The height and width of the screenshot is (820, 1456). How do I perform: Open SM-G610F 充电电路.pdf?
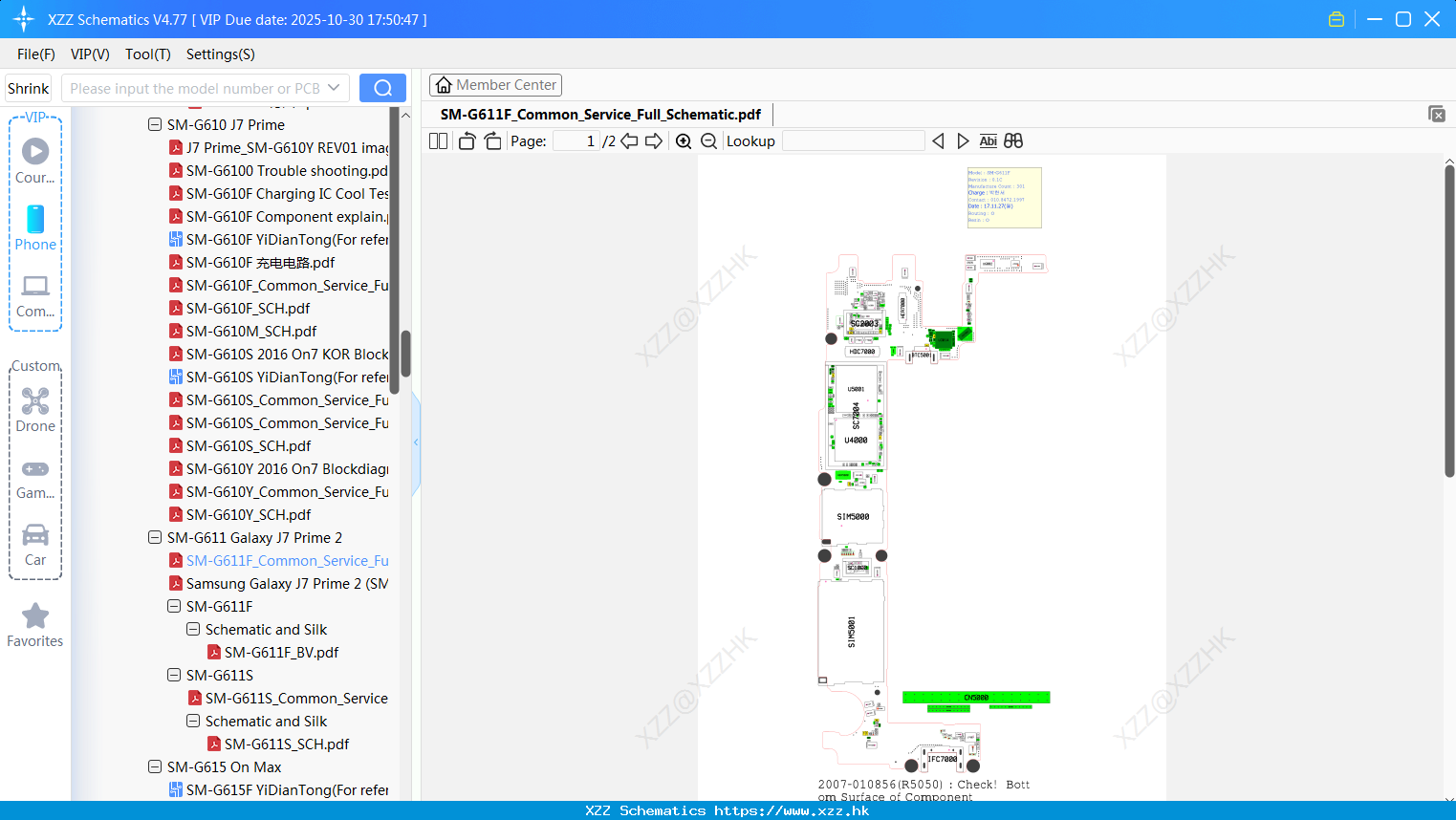coord(252,262)
